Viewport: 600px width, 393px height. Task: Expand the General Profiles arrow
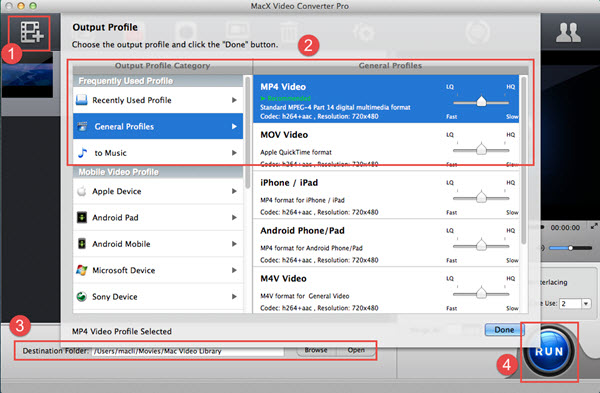[x=234, y=126]
